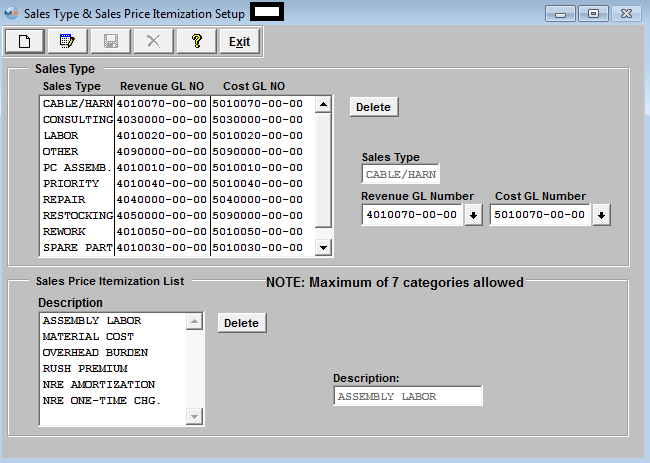Click the application logo in the title bar
This screenshot has height=463, width=650.
[x=11, y=13]
